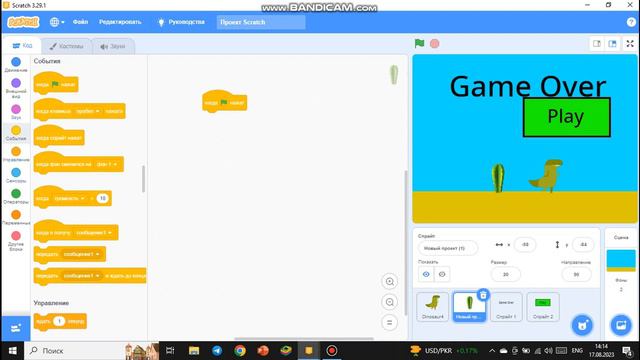Select the Events (События) block category

pos(16,133)
